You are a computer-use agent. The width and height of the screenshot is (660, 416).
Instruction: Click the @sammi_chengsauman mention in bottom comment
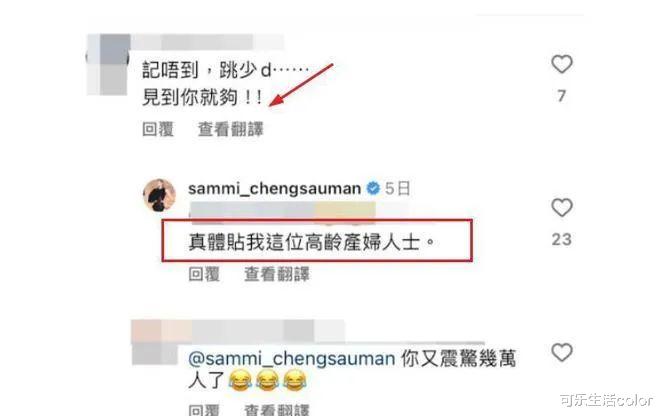coord(292,359)
